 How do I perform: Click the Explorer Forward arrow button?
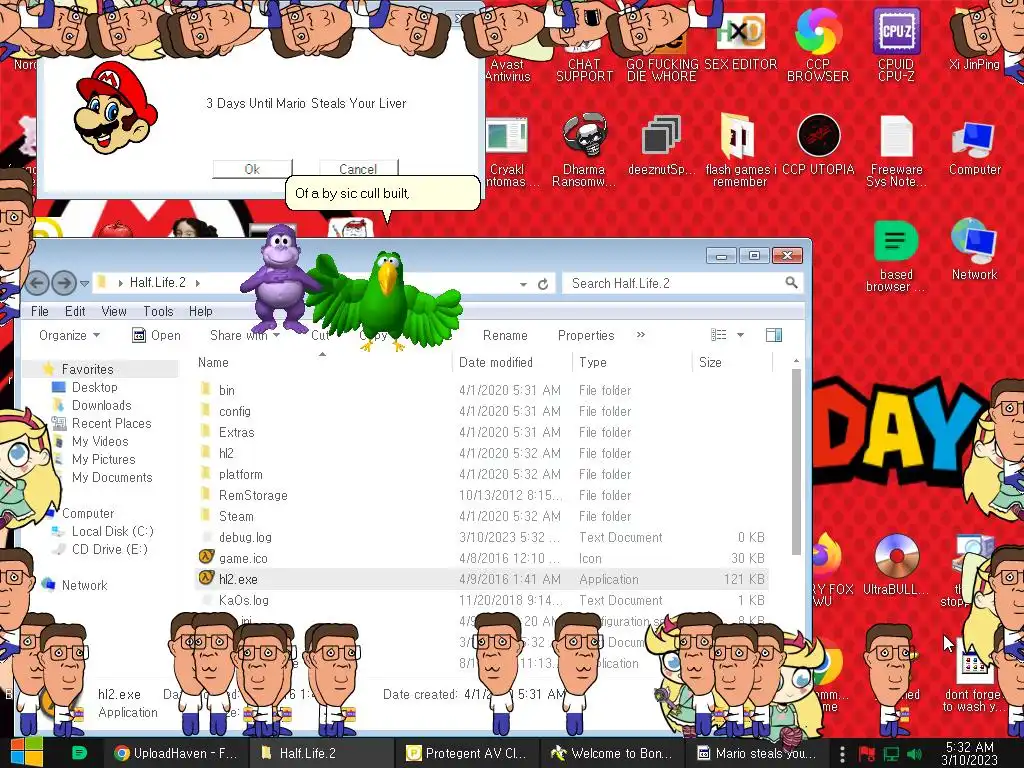(64, 283)
